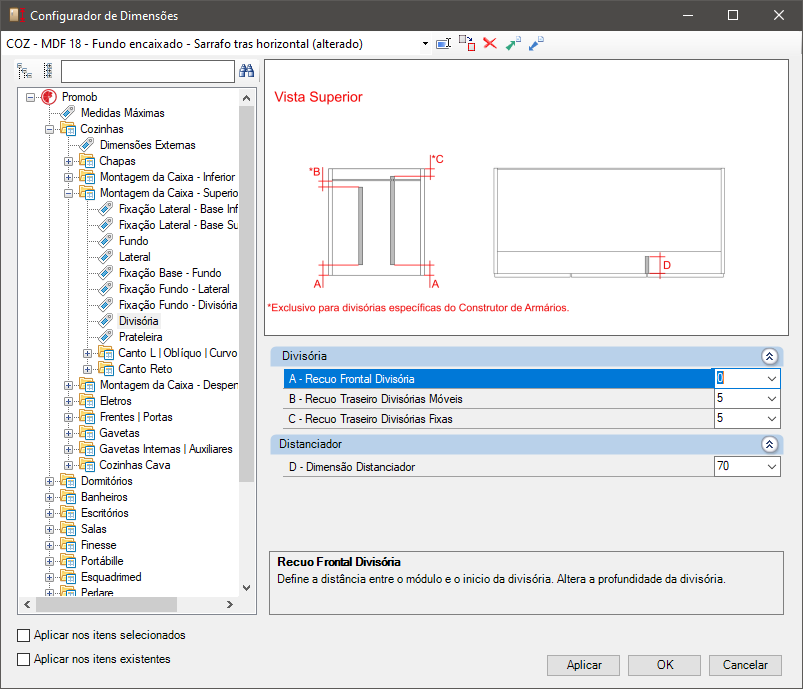Collapse the Distanciador section chevron
The height and width of the screenshot is (689, 803).
click(x=769, y=444)
